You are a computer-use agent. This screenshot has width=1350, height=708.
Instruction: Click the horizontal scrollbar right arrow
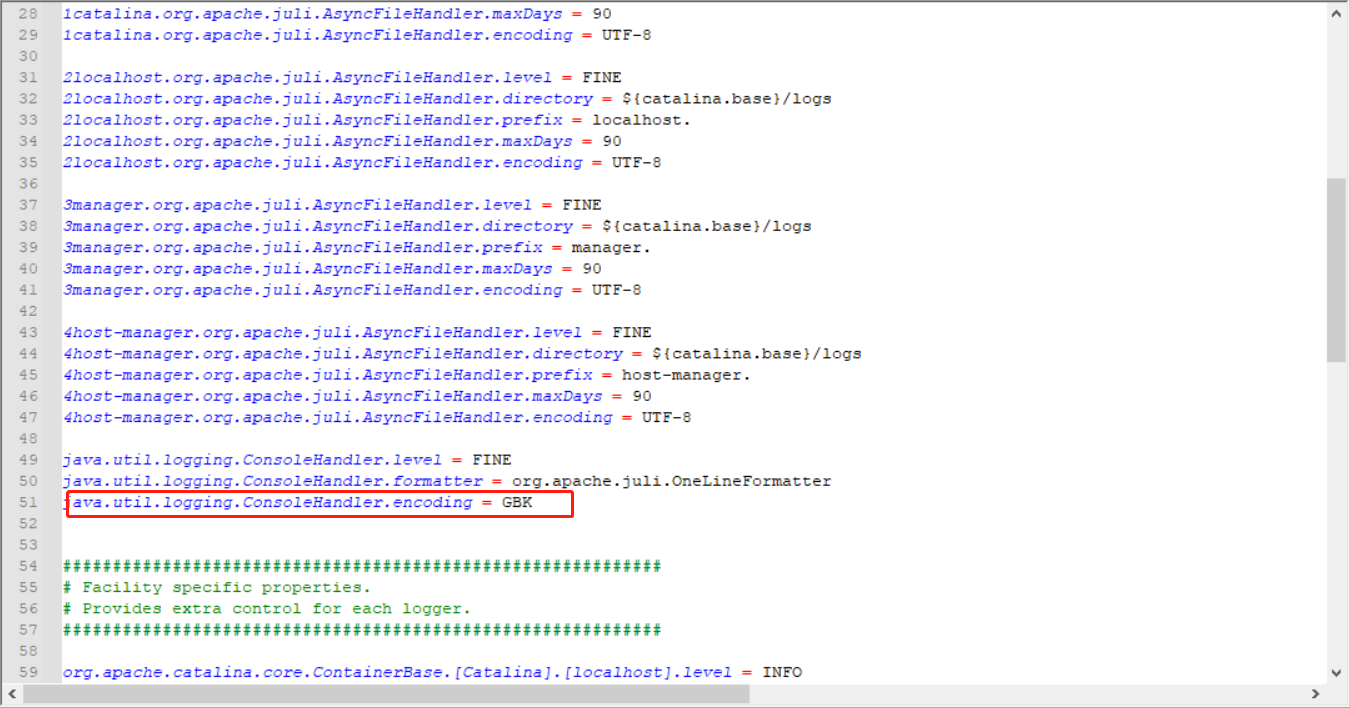click(1316, 693)
